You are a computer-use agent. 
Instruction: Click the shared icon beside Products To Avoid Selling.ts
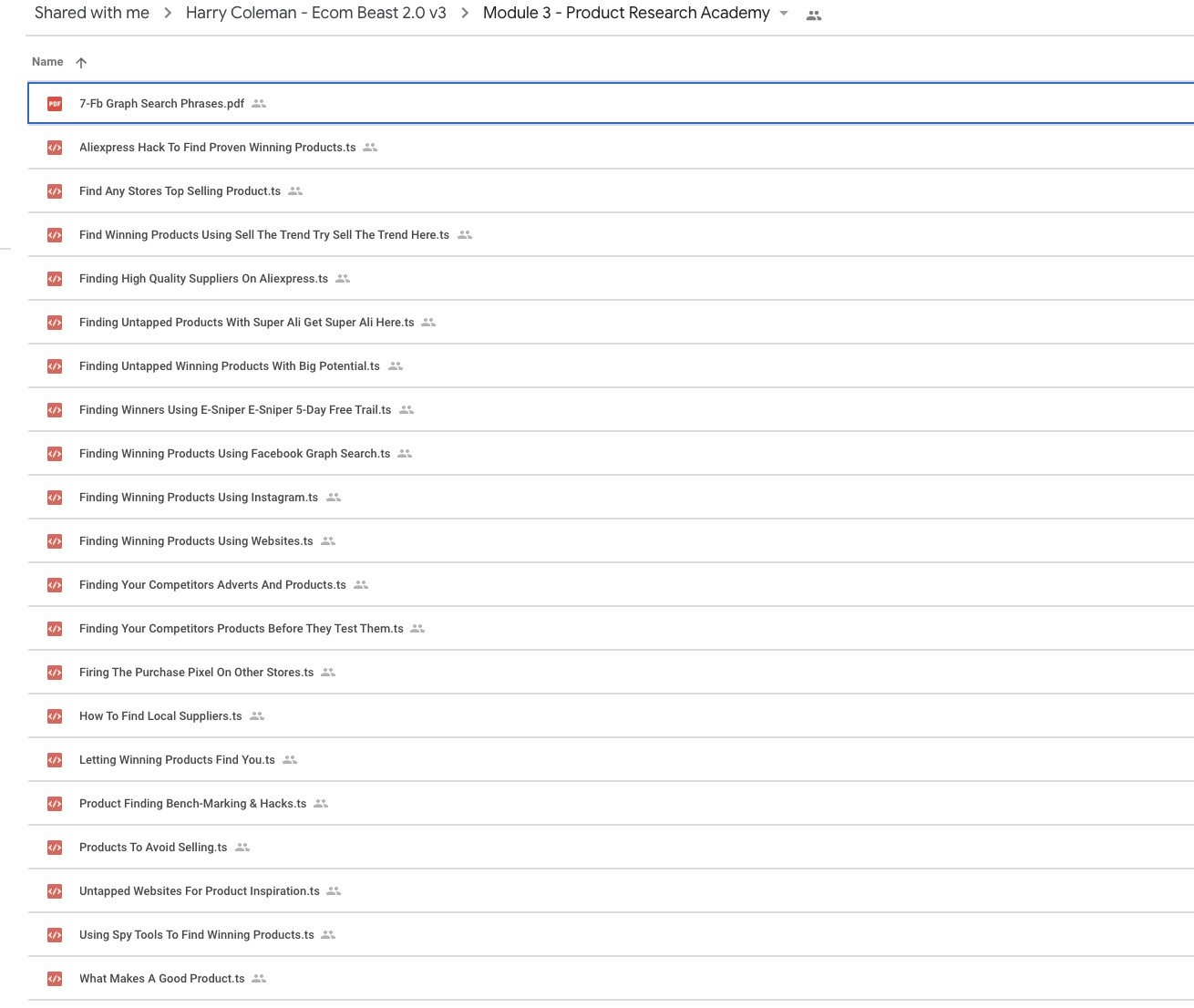click(242, 848)
